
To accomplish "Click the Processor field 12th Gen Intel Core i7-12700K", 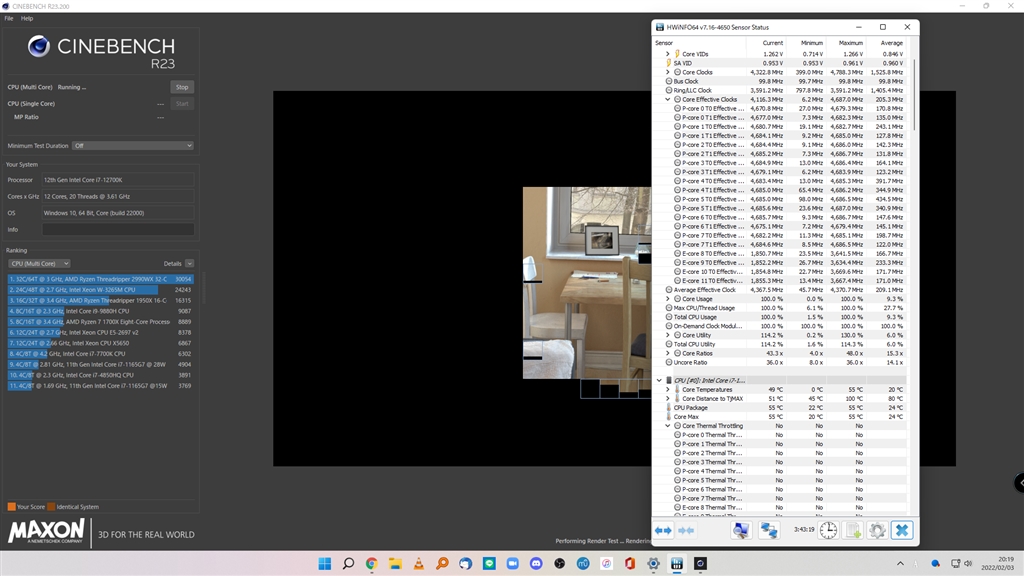I will click(118, 180).
